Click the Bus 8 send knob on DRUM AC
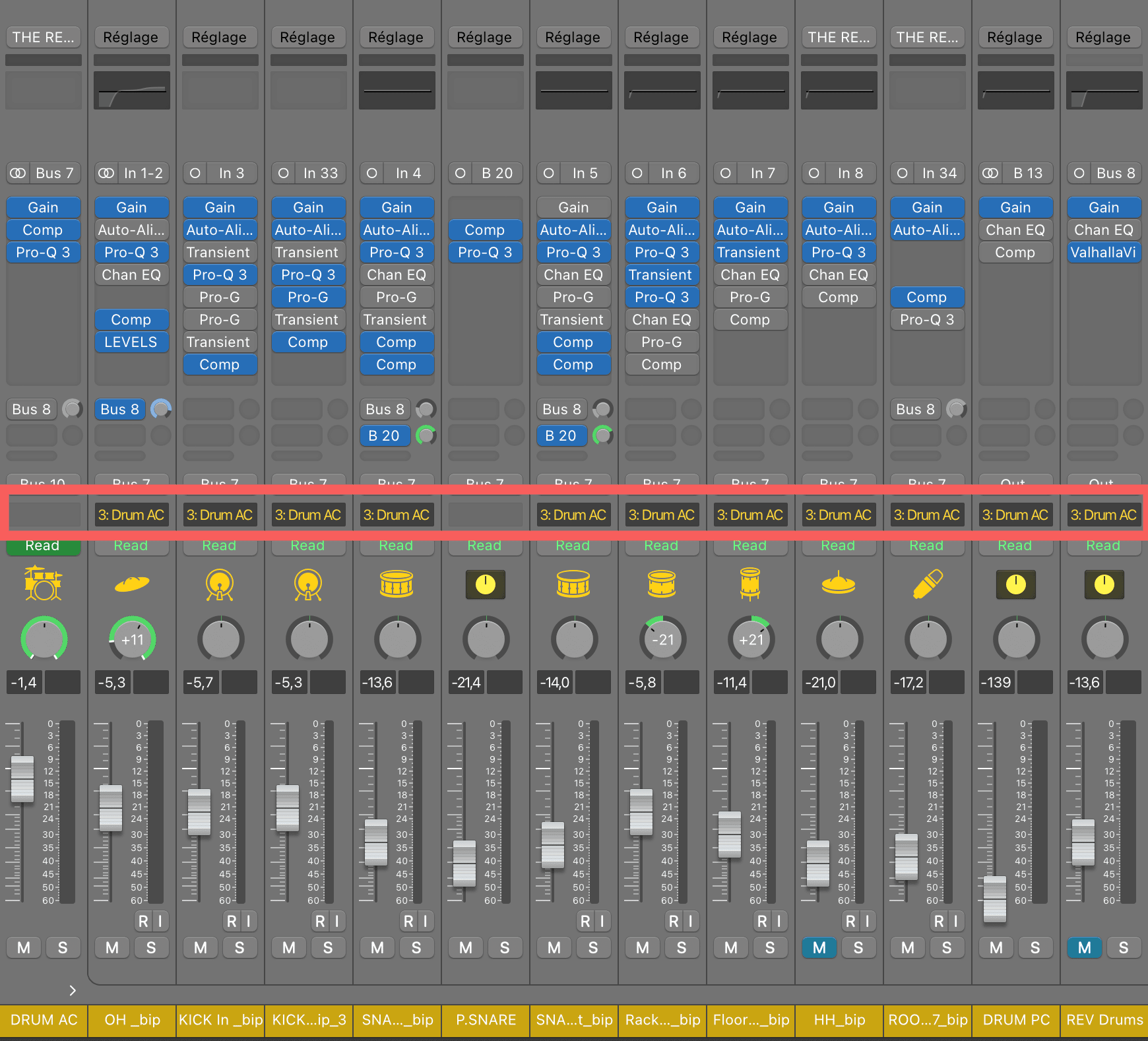 [72, 409]
